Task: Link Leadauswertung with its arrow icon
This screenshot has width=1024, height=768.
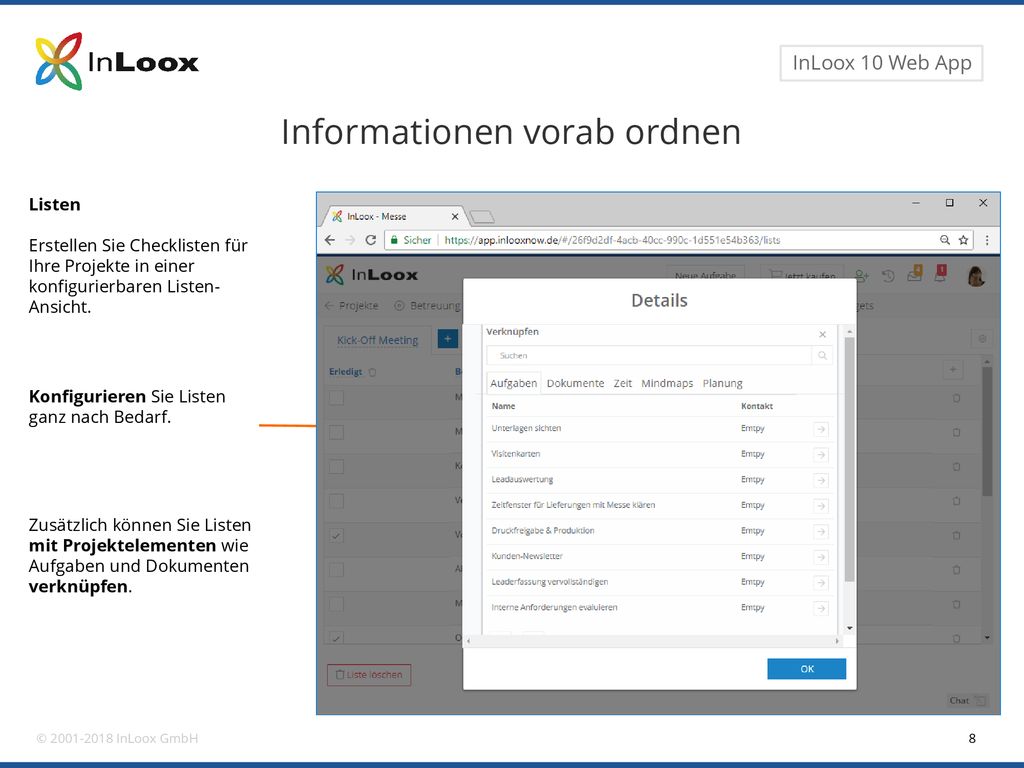Action: coord(821,480)
